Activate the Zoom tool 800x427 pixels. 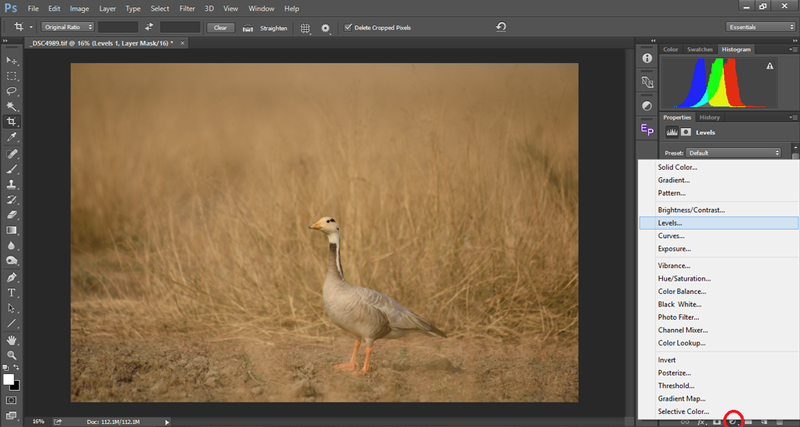coord(12,355)
